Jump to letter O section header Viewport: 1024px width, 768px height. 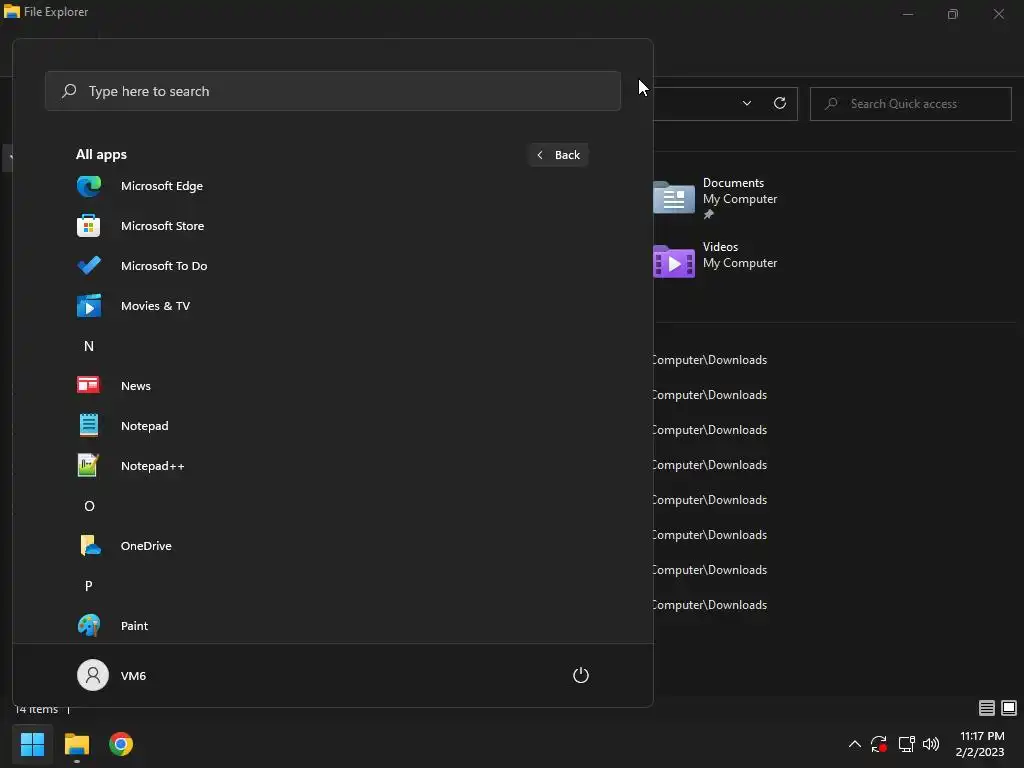coord(89,506)
